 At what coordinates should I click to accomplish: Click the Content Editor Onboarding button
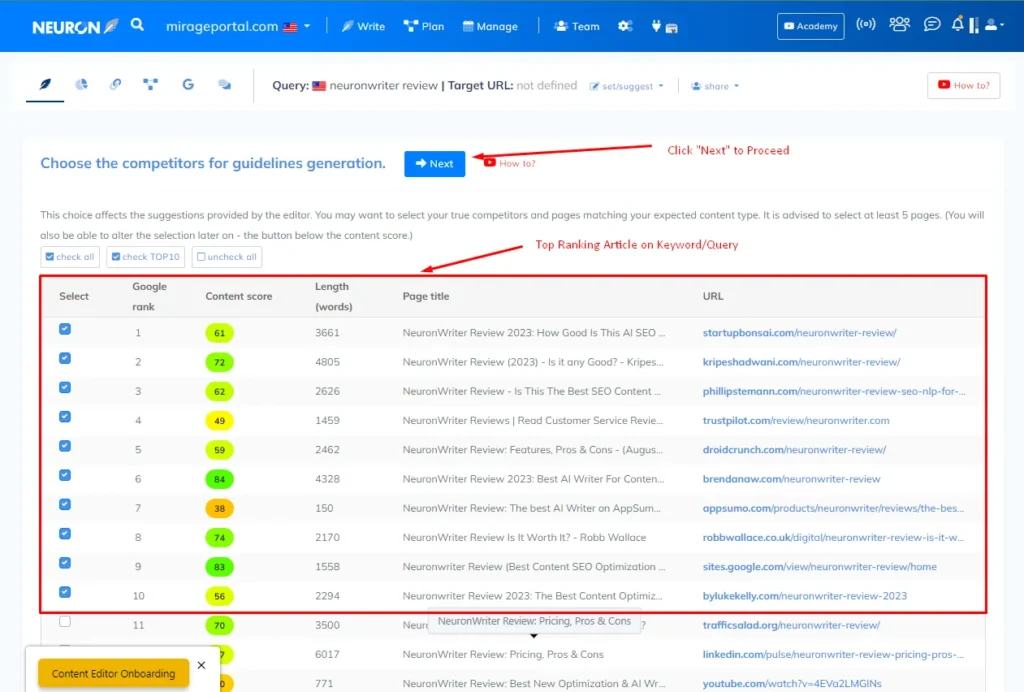[114, 673]
